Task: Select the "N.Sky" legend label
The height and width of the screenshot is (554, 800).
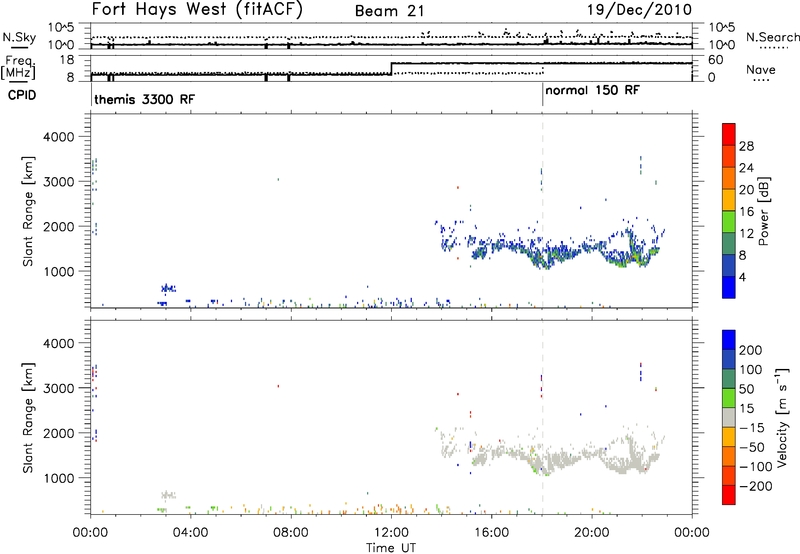Action: pos(19,37)
